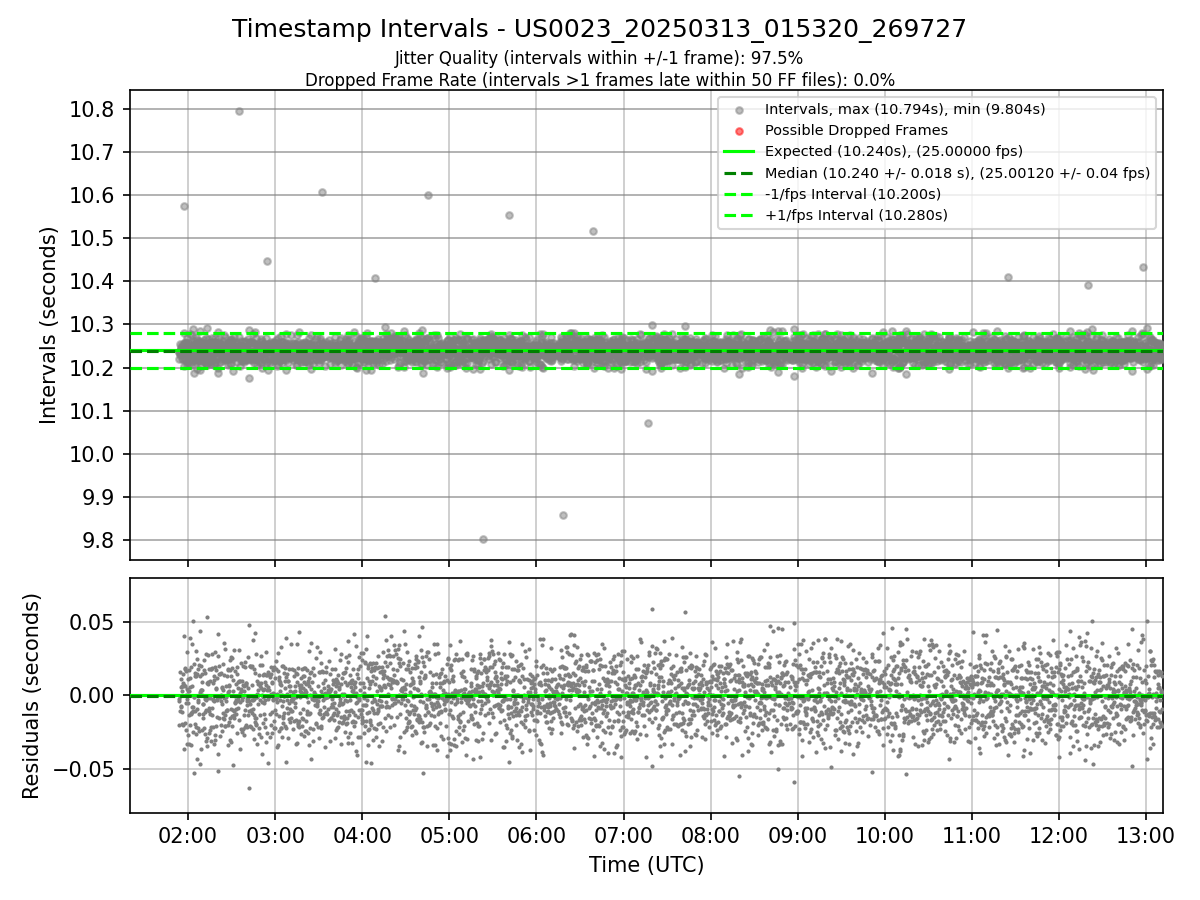Click the y-axis tick label '9.9'
This screenshot has height=900, width=1200.
[x=98, y=497]
